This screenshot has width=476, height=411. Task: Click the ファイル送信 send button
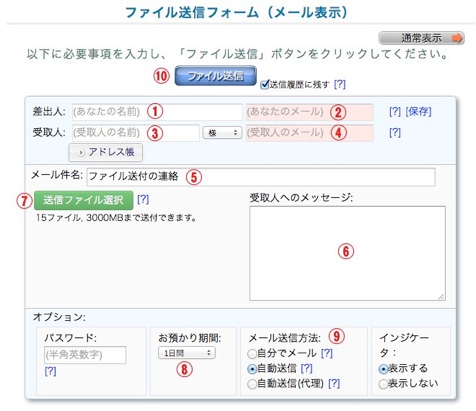point(216,76)
